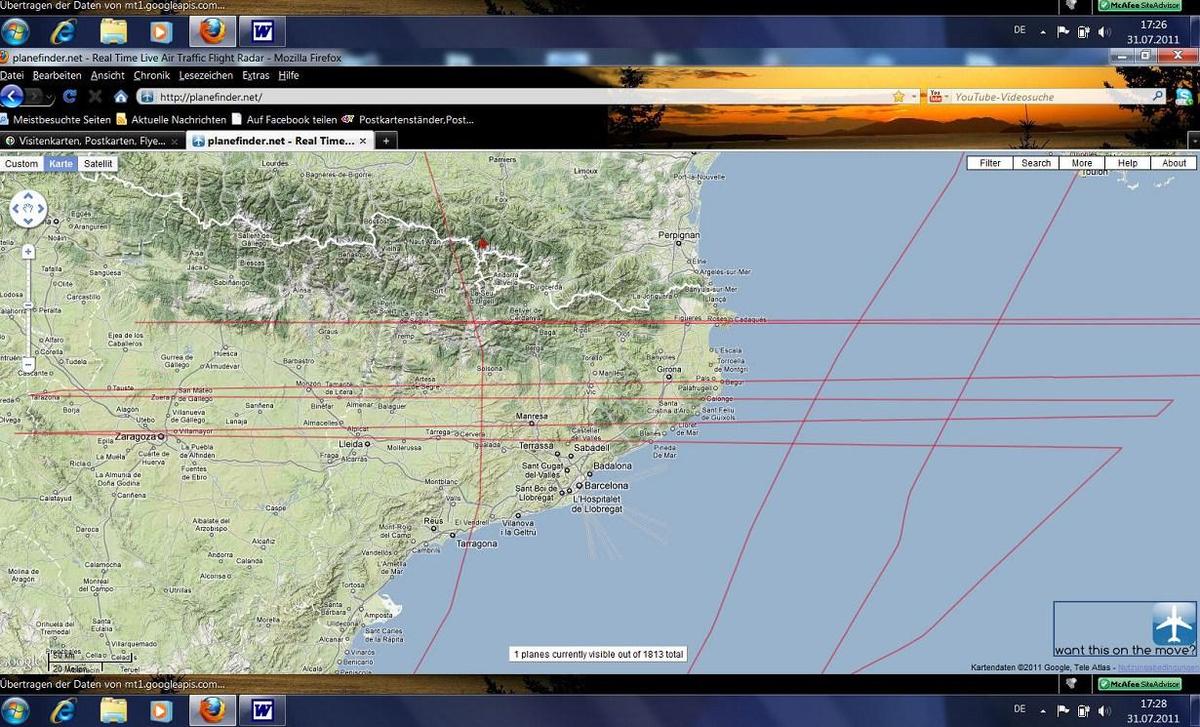This screenshot has width=1200, height=727.
Task: Open Internet Explorer in the 17:26 taskbar
Action: 64,32
